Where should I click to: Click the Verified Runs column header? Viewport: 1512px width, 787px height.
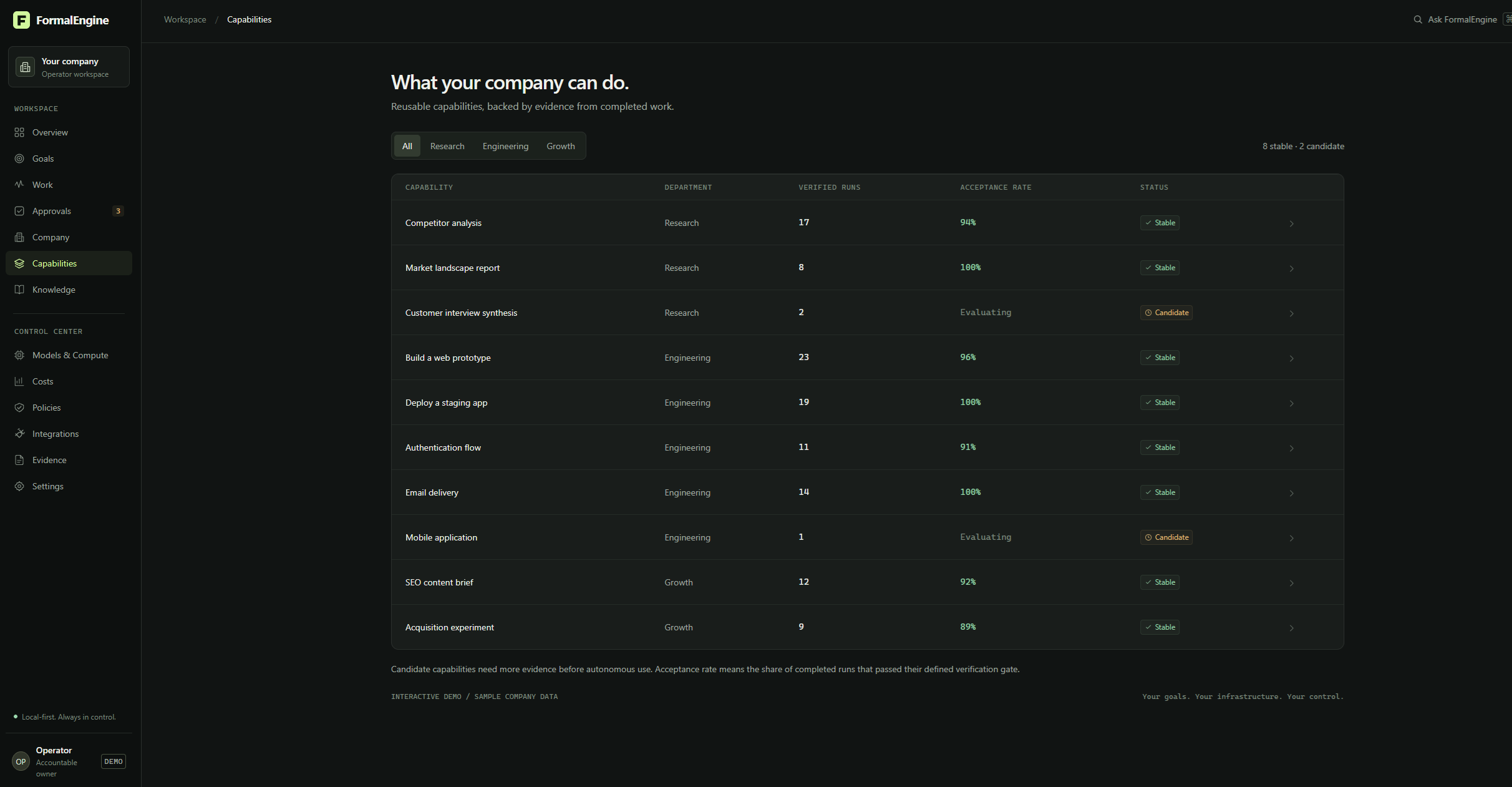[829, 187]
